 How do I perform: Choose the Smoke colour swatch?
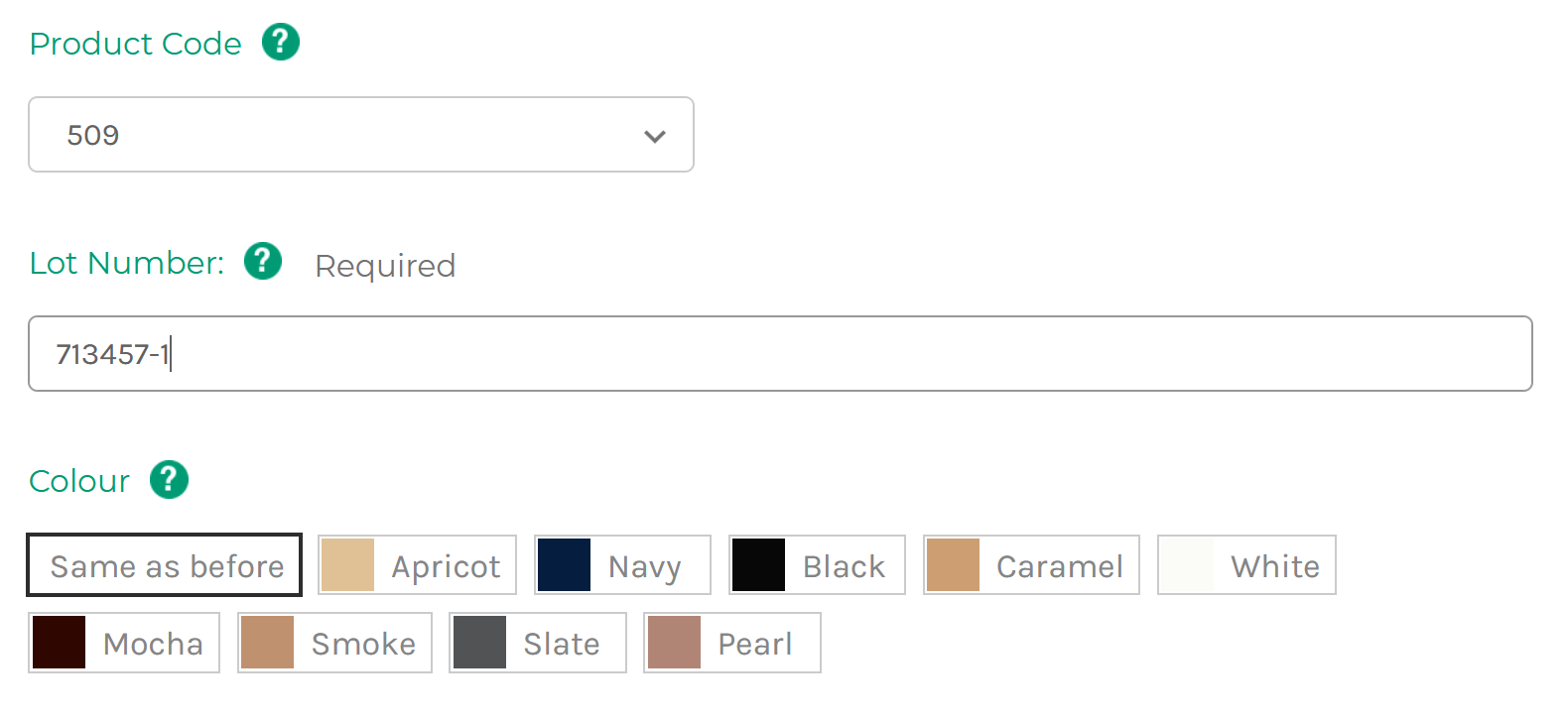click(334, 643)
